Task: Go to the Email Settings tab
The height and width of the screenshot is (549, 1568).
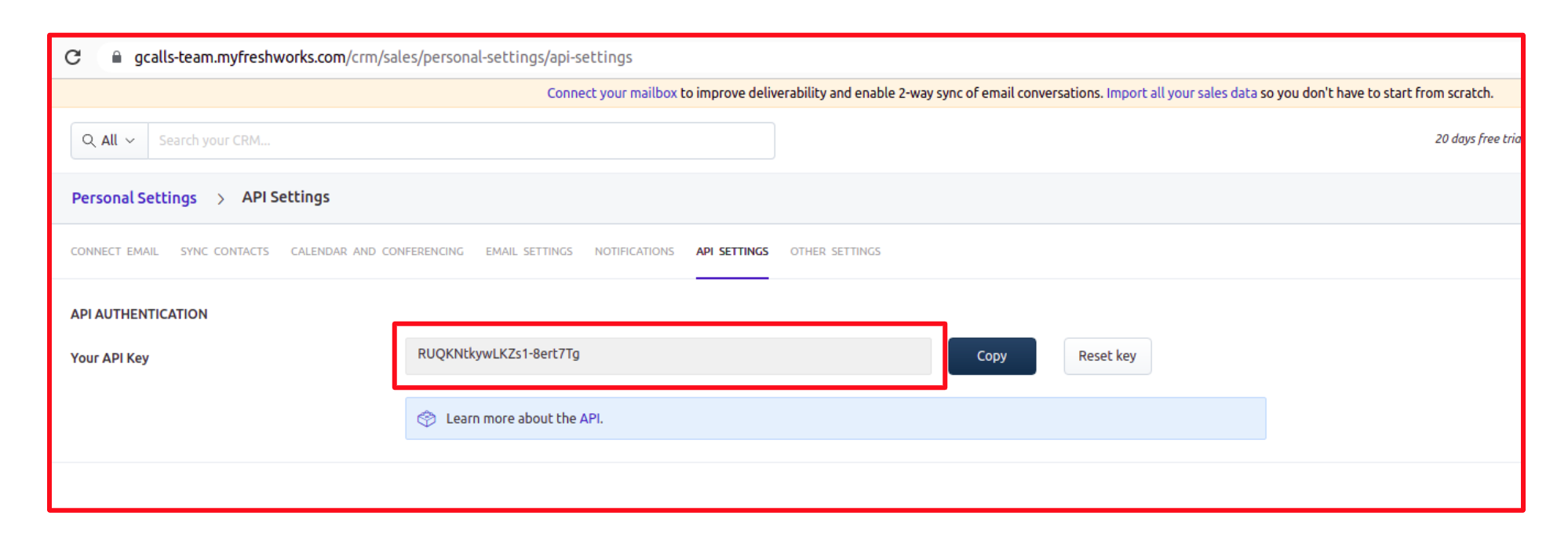Action: pyautogui.click(x=529, y=252)
